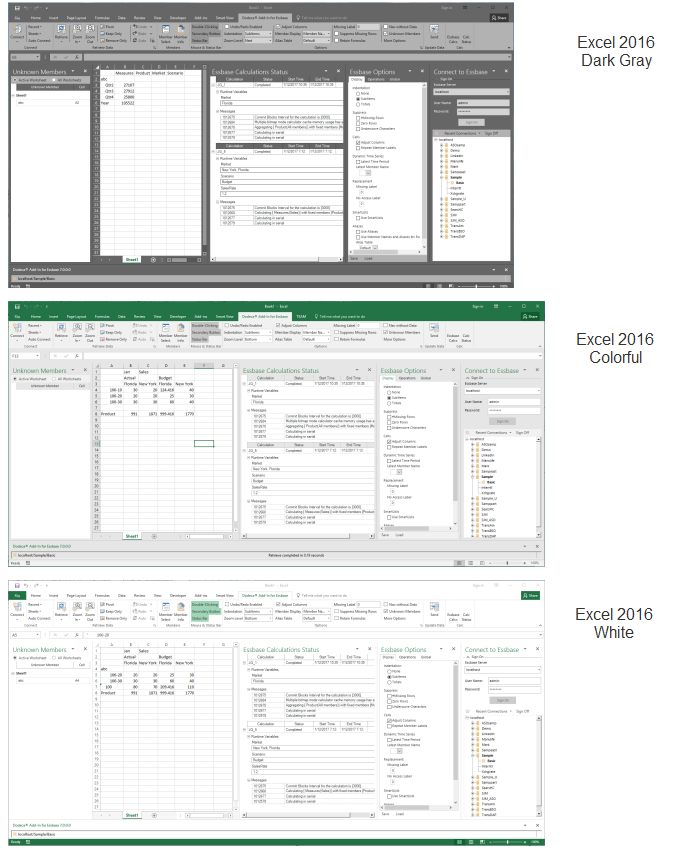
Task: Open Global tab in Colorful Essbase Options
Action: (426, 378)
